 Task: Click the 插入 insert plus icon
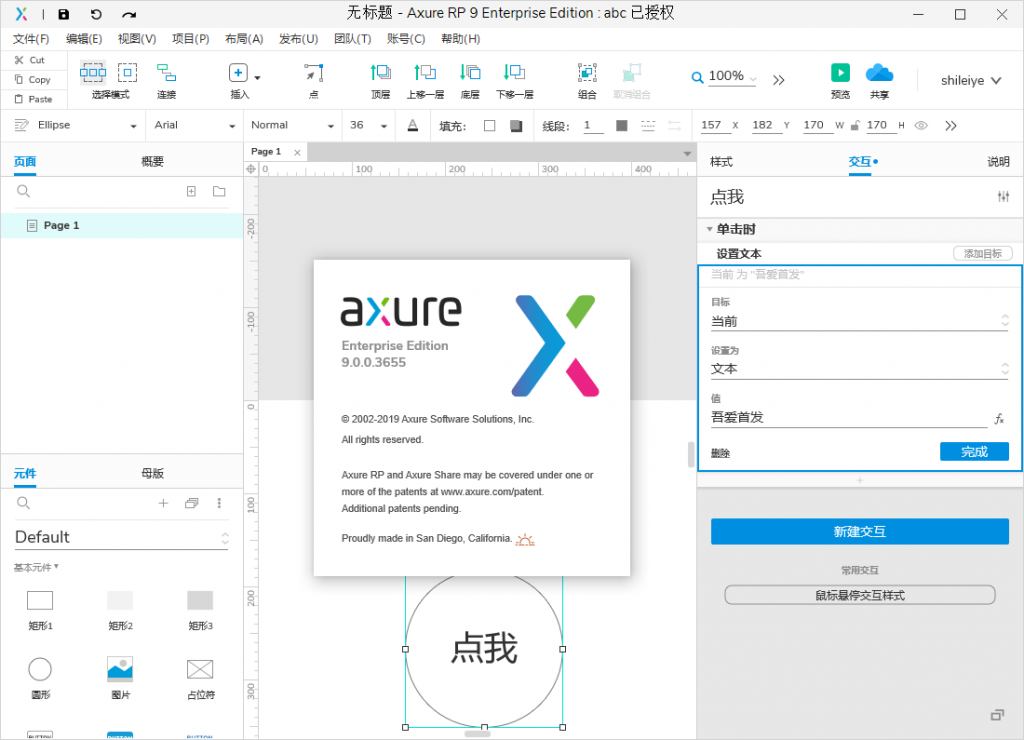point(238,72)
